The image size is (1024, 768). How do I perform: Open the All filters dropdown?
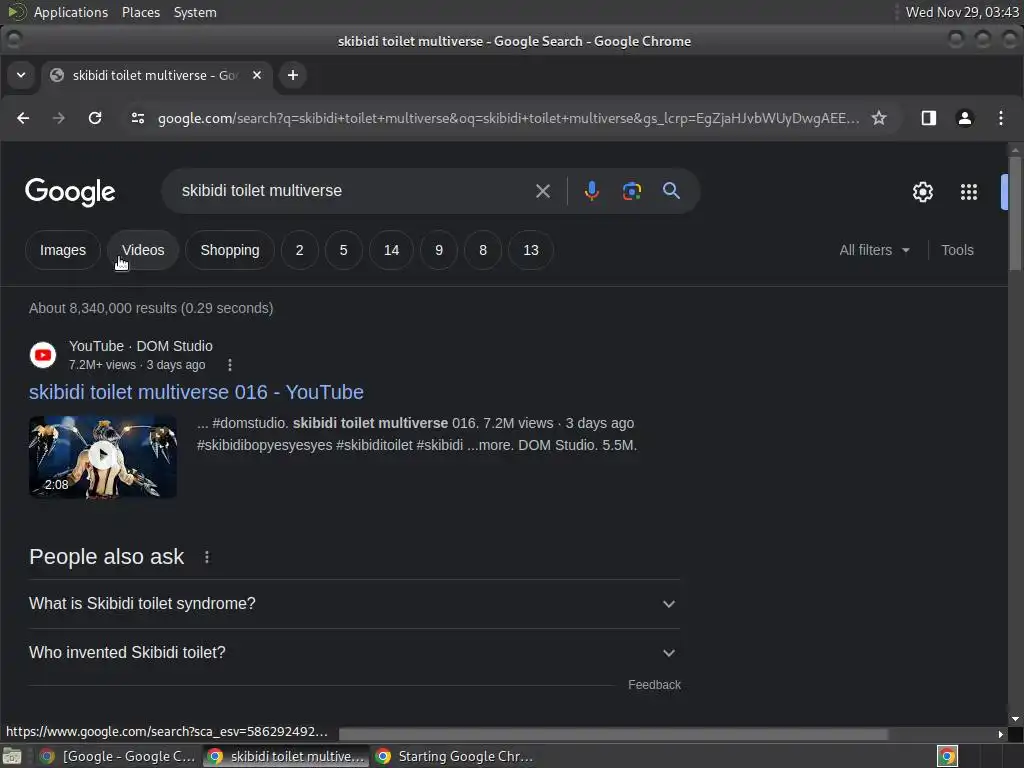[874, 250]
